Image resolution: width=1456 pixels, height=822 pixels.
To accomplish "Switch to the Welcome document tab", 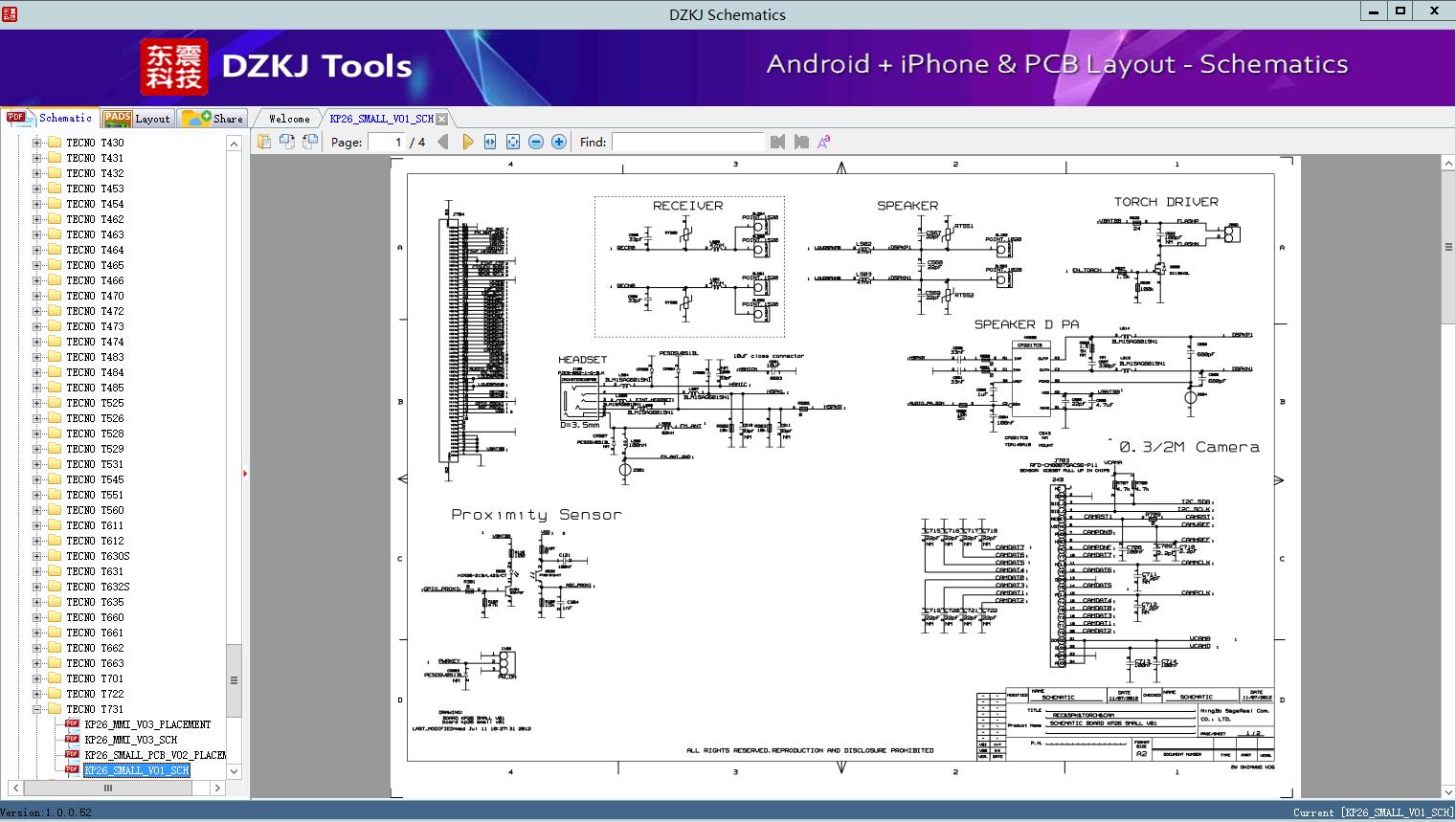I will pos(289,119).
